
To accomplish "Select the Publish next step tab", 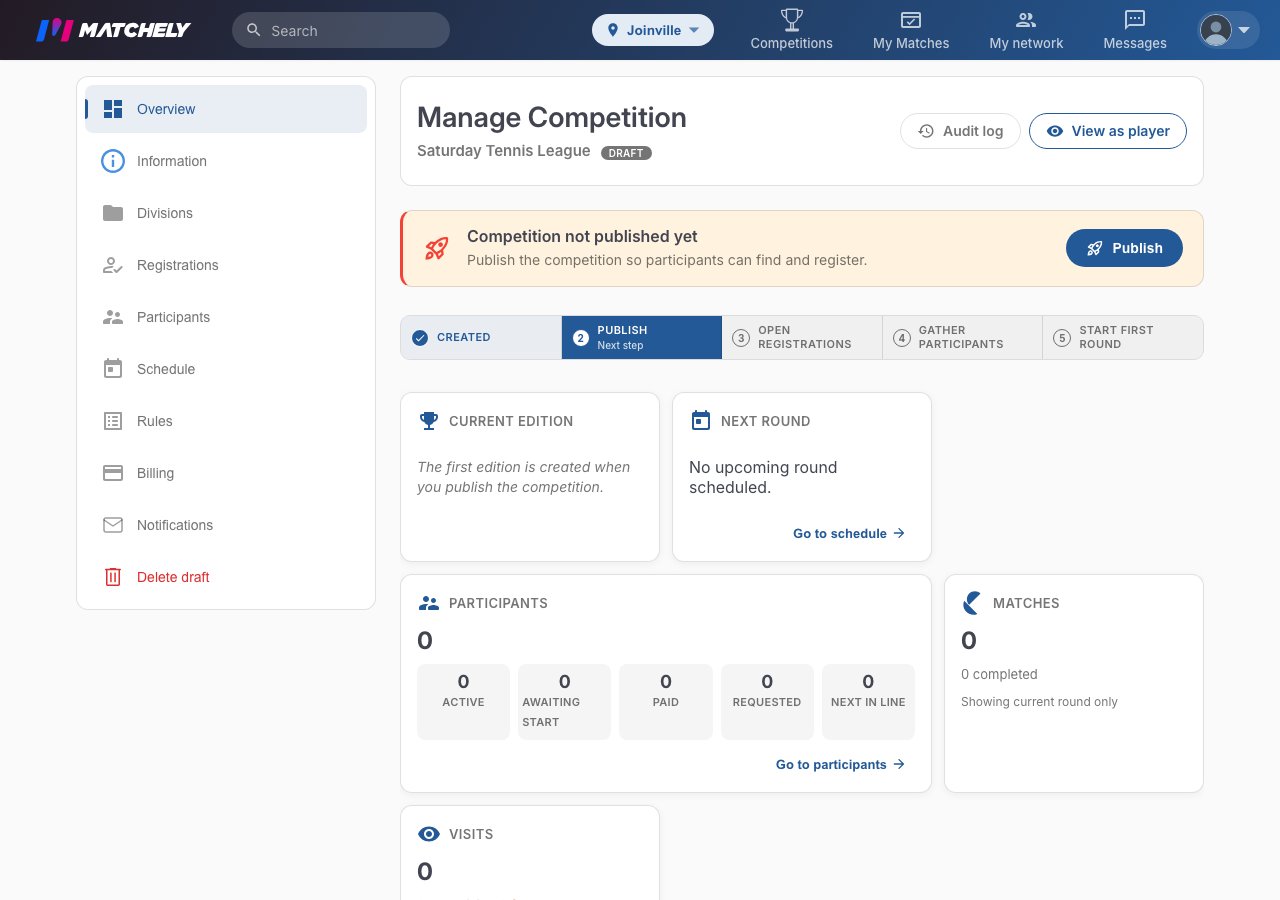I will pos(642,337).
